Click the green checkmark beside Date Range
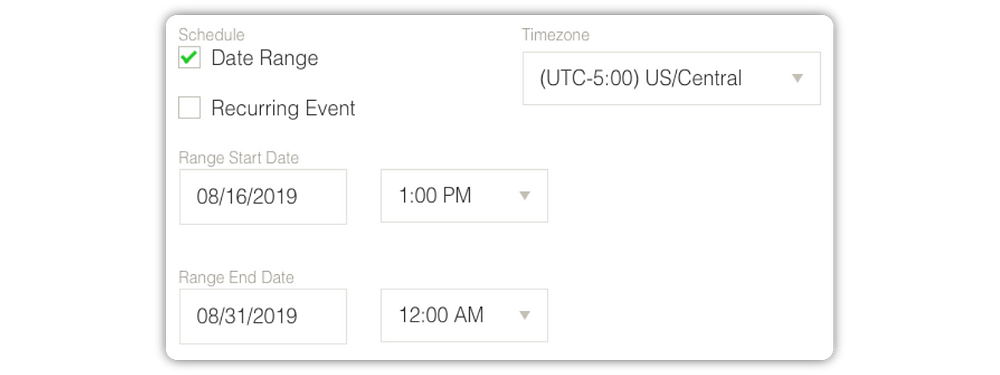This screenshot has width=1000, height=375. tap(189, 57)
